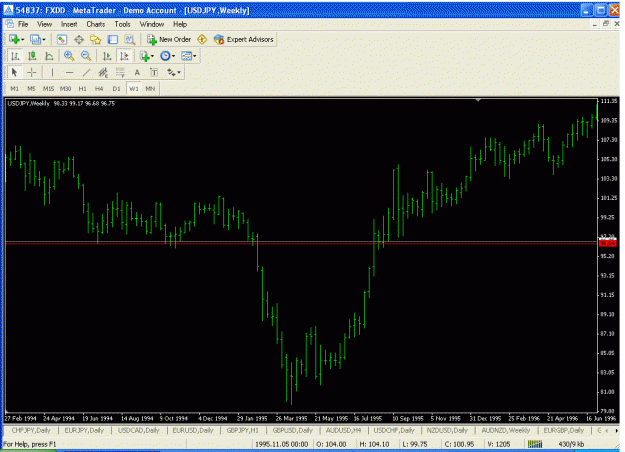The width and height of the screenshot is (625, 452).
Task: Click the red 96.54 price label
Action: click(x=608, y=243)
